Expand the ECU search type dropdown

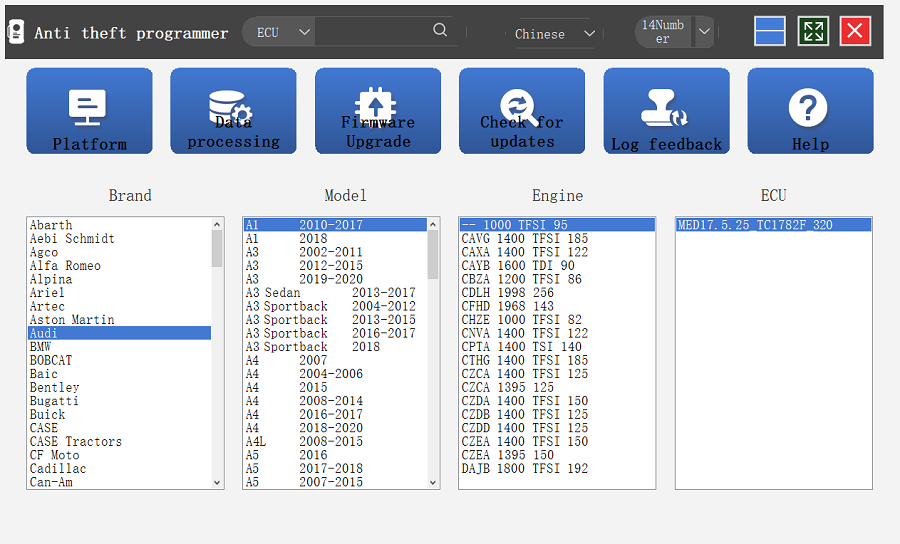pyautogui.click(x=305, y=32)
